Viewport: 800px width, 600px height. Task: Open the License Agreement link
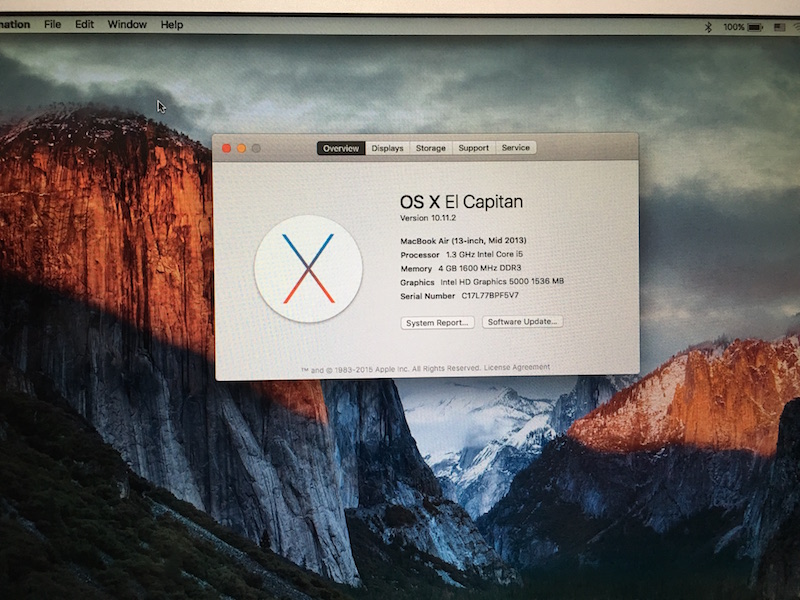517,367
